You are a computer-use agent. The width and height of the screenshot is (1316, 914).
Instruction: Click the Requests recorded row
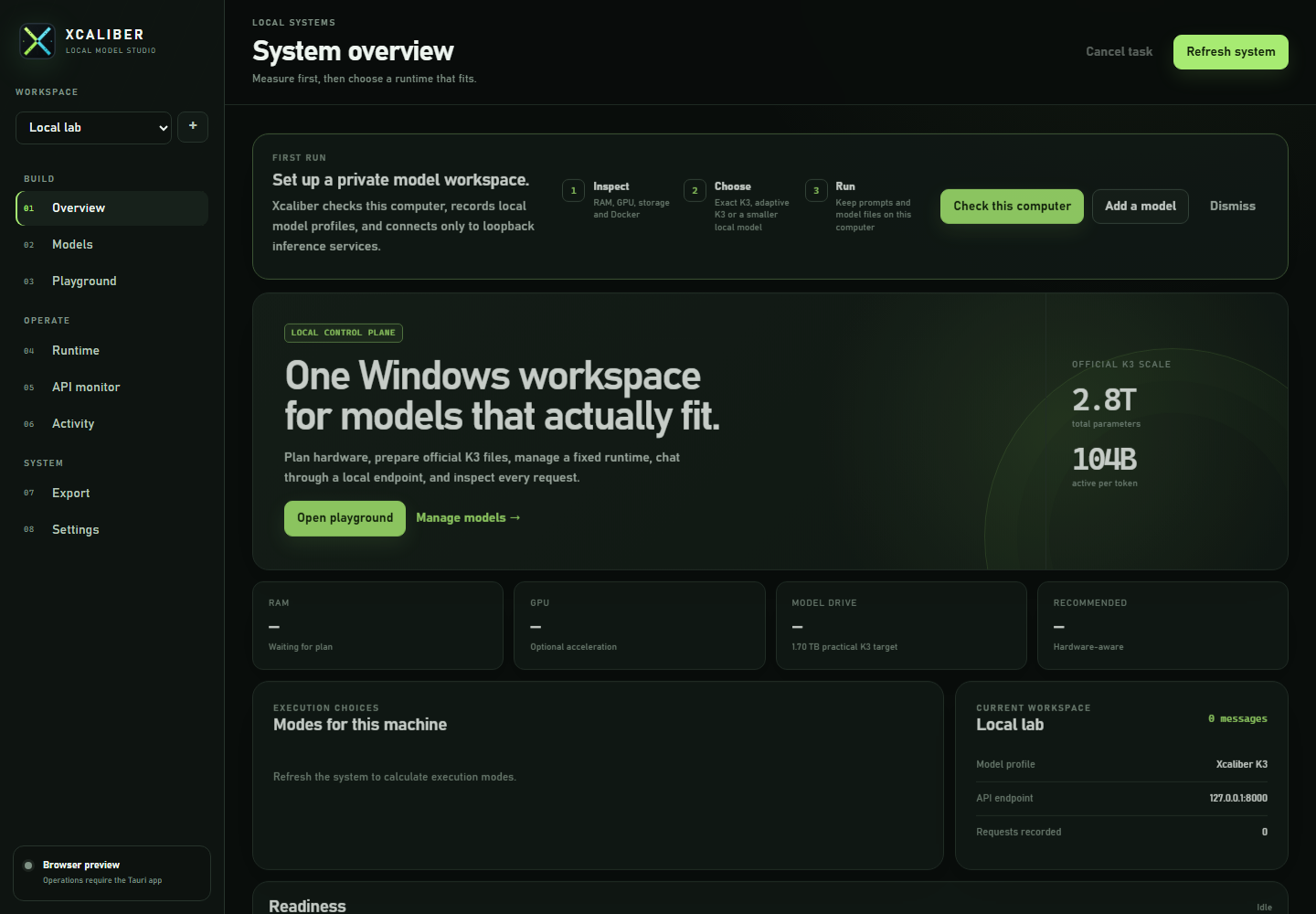(x=1121, y=833)
